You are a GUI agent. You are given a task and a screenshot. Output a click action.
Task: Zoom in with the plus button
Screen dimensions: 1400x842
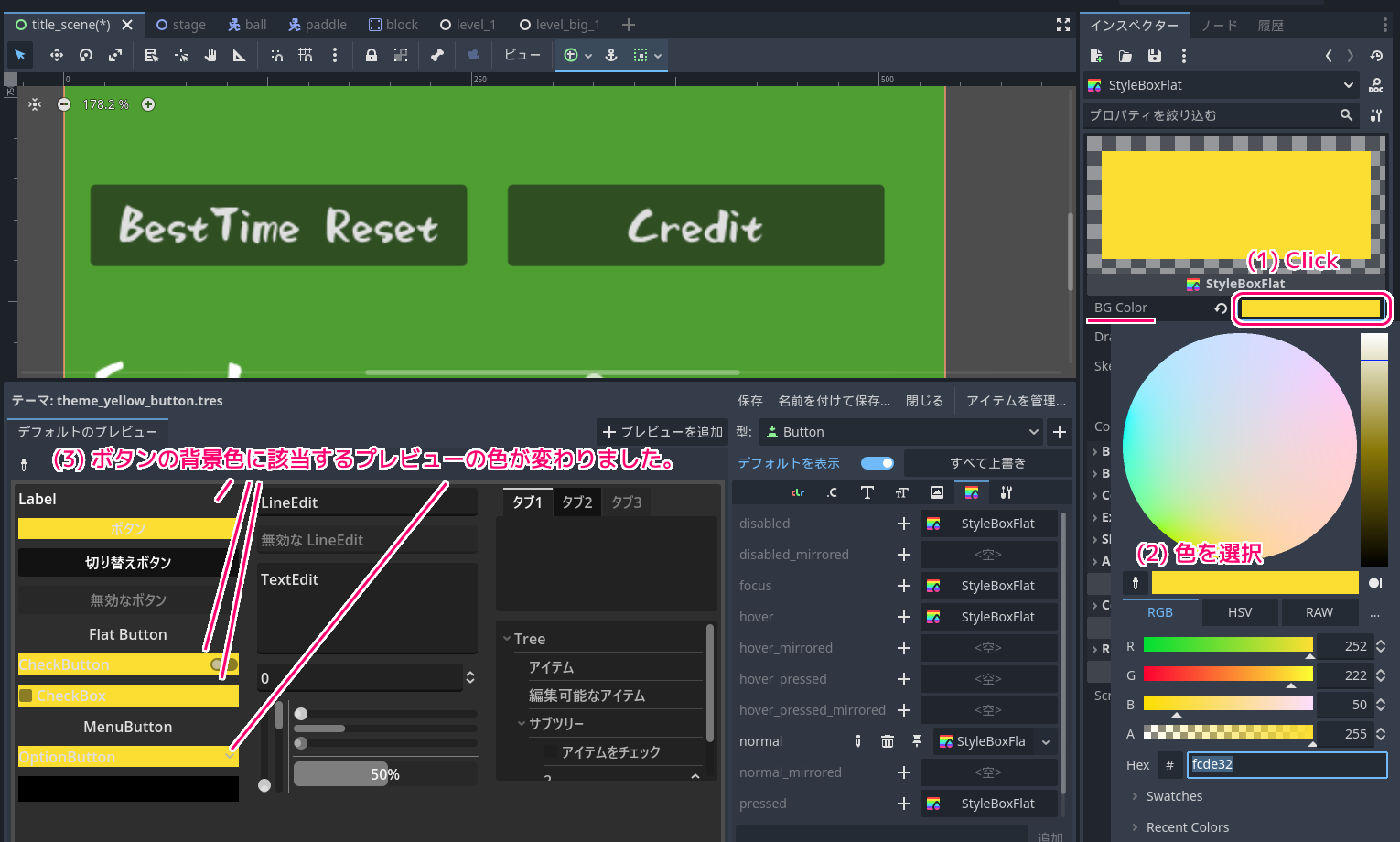(148, 104)
